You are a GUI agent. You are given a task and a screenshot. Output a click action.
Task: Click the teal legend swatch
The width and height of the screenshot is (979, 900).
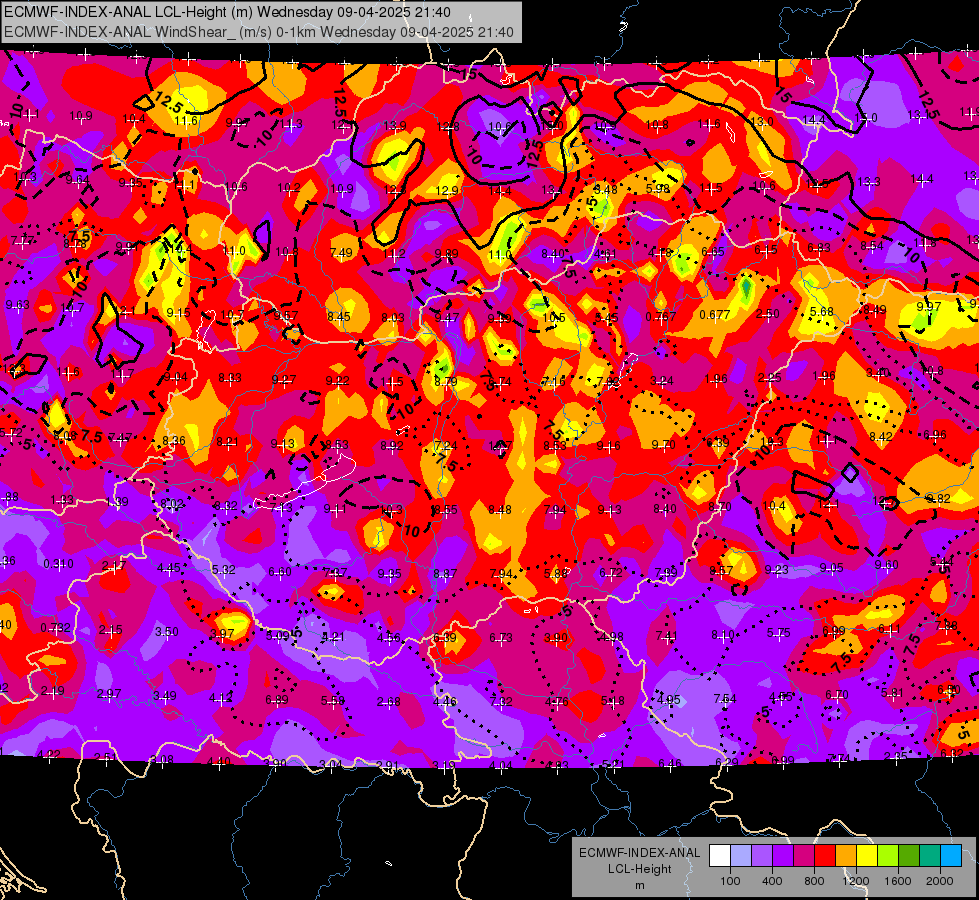(930, 856)
